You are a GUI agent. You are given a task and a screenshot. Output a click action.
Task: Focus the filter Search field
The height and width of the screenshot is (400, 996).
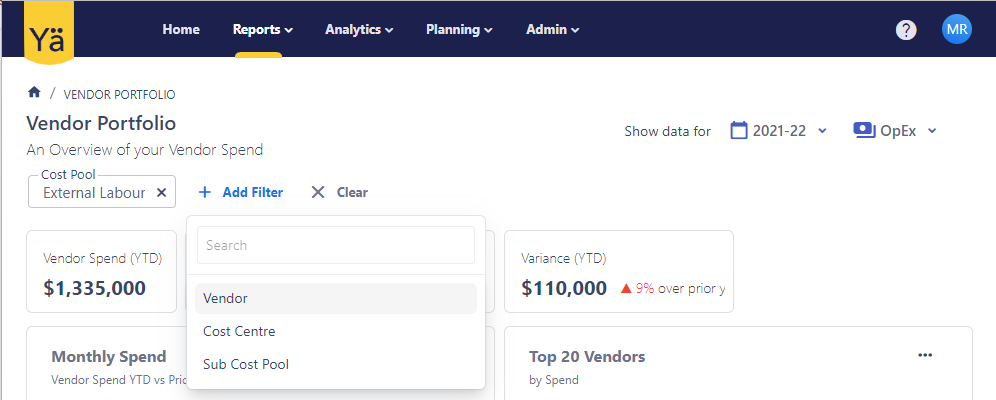[x=335, y=245]
